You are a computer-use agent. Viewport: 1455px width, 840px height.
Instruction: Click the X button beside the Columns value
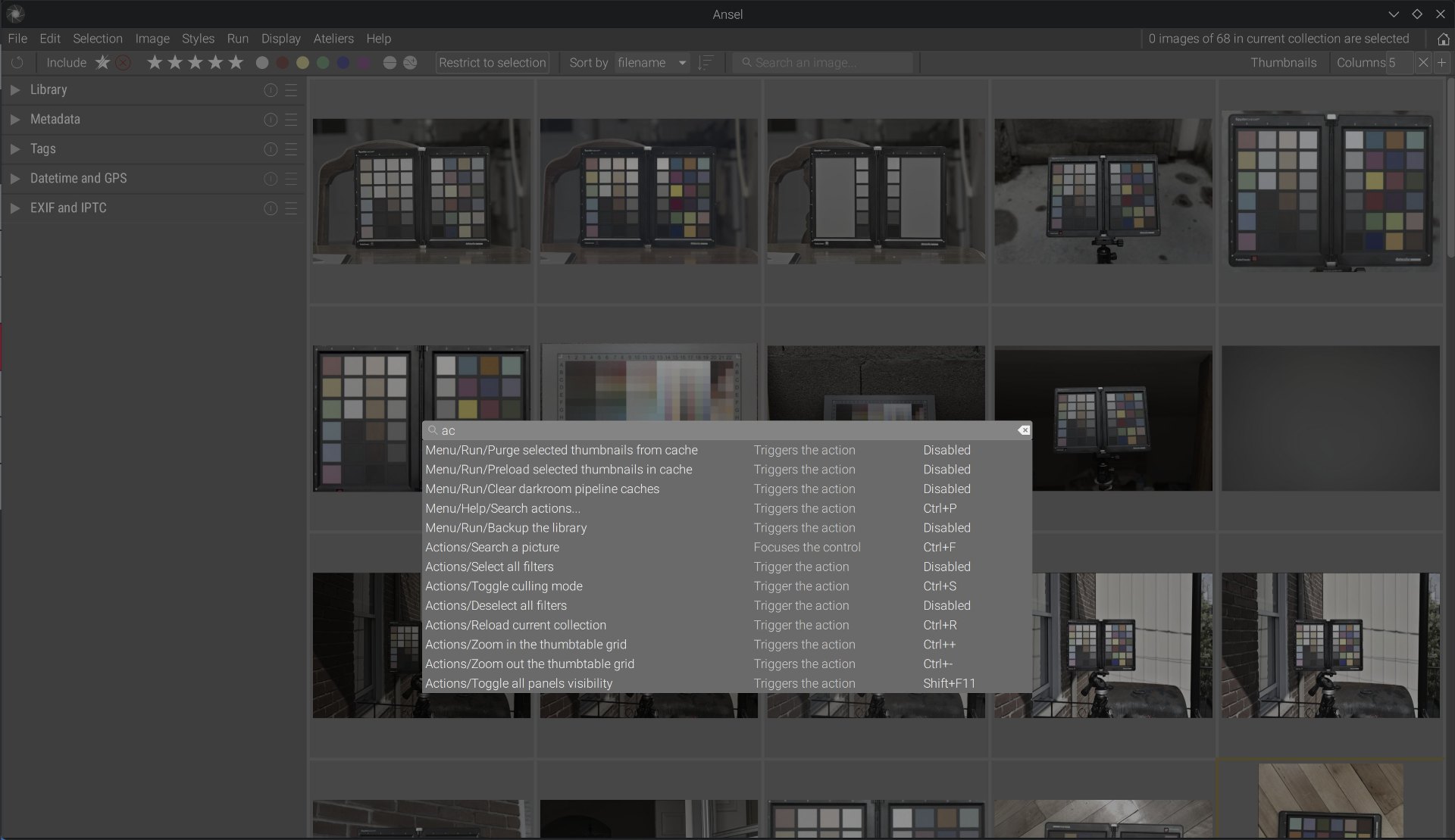click(x=1423, y=63)
